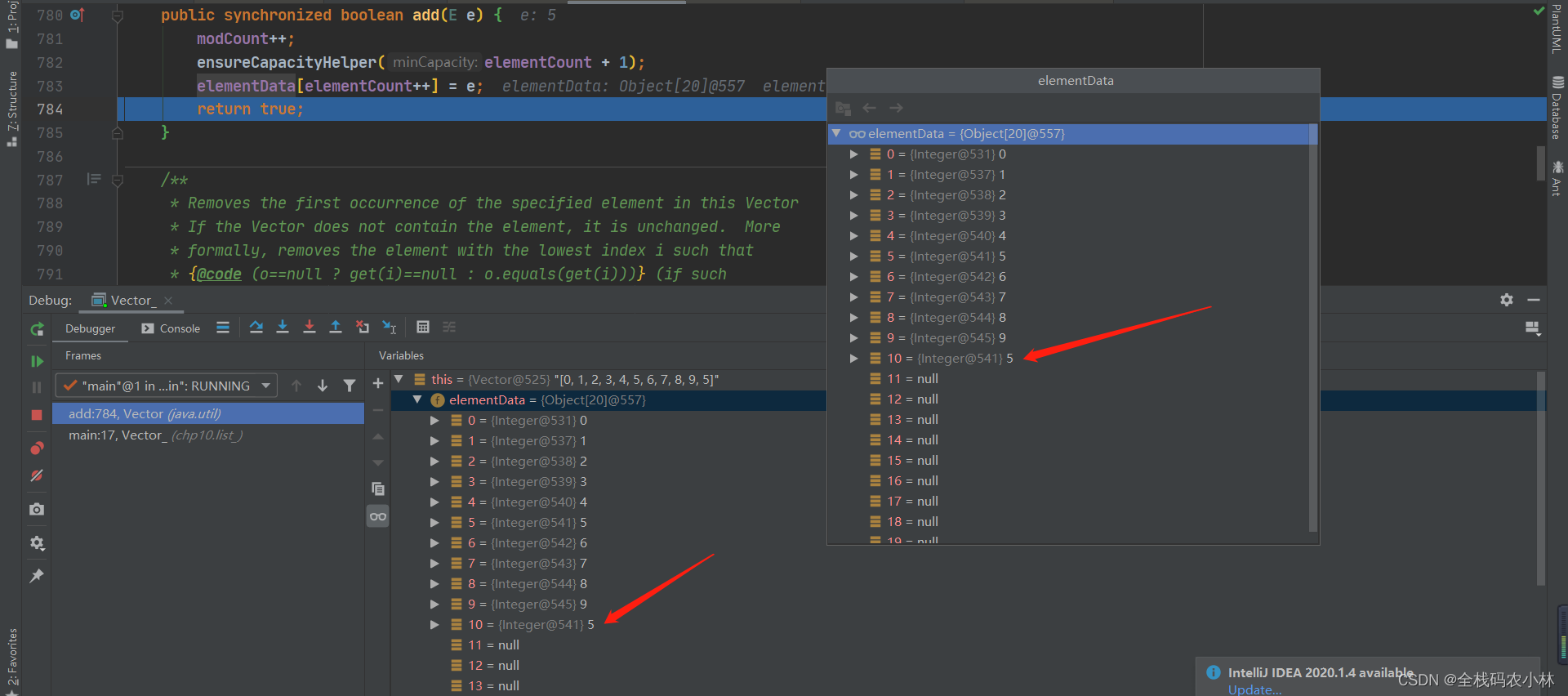Select frame main:17, Vector_
This screenshot has width=1568, height=696.
(208, 435)
